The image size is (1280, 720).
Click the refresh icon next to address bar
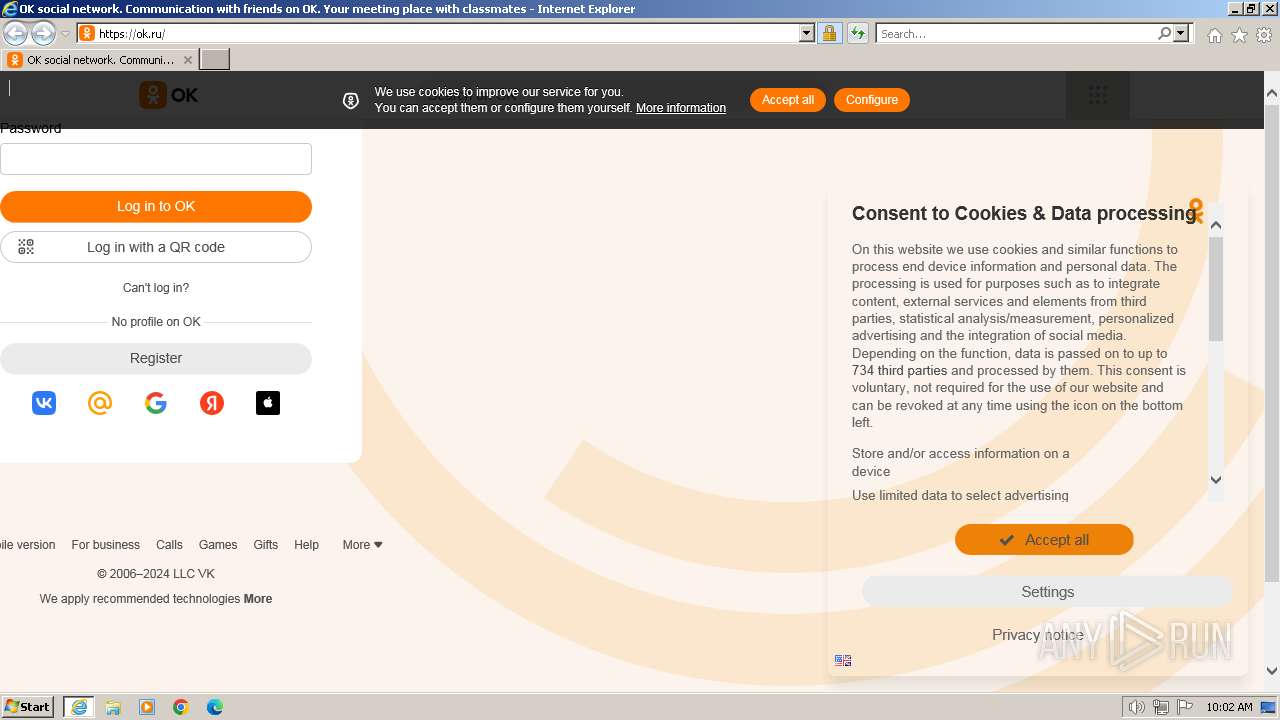tap(857, 33)
